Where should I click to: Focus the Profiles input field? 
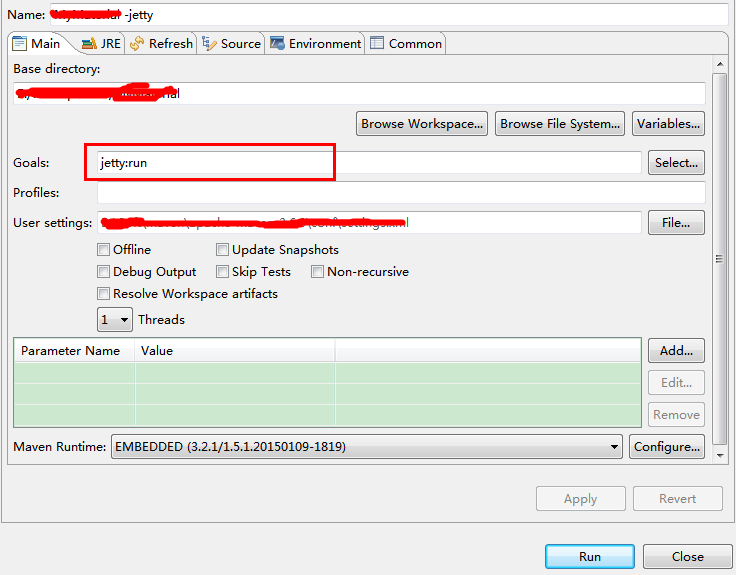click(401, 192)
